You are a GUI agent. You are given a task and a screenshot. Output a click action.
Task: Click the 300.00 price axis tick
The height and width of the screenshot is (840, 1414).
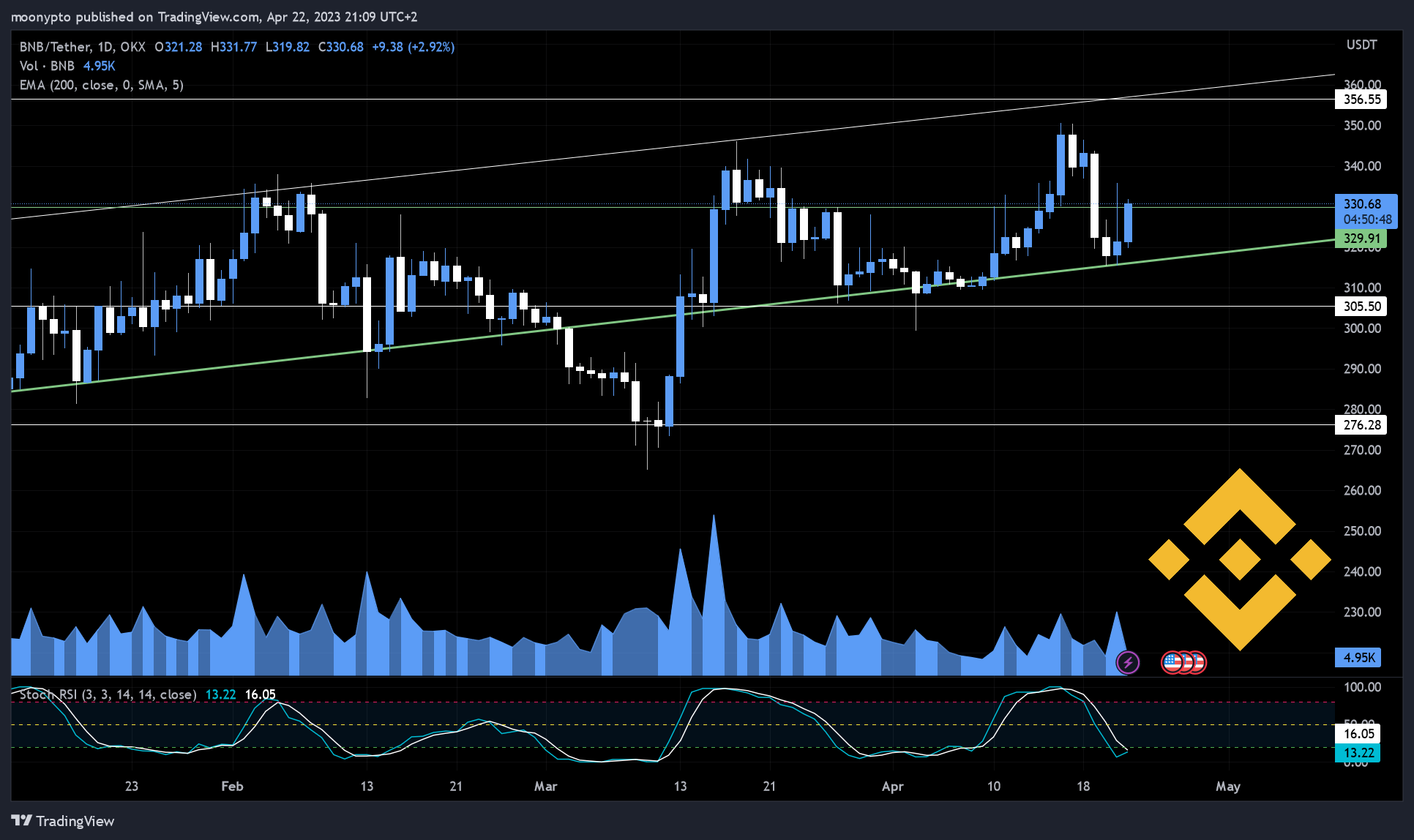tap(1362, 329)
